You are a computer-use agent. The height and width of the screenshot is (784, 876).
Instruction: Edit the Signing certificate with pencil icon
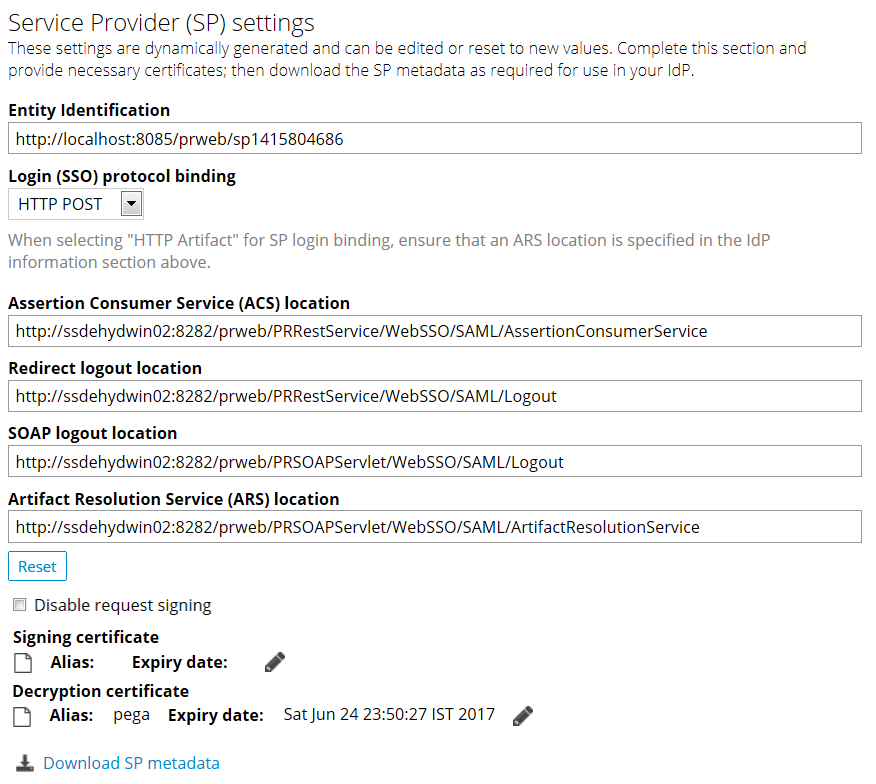coord(275,662)
